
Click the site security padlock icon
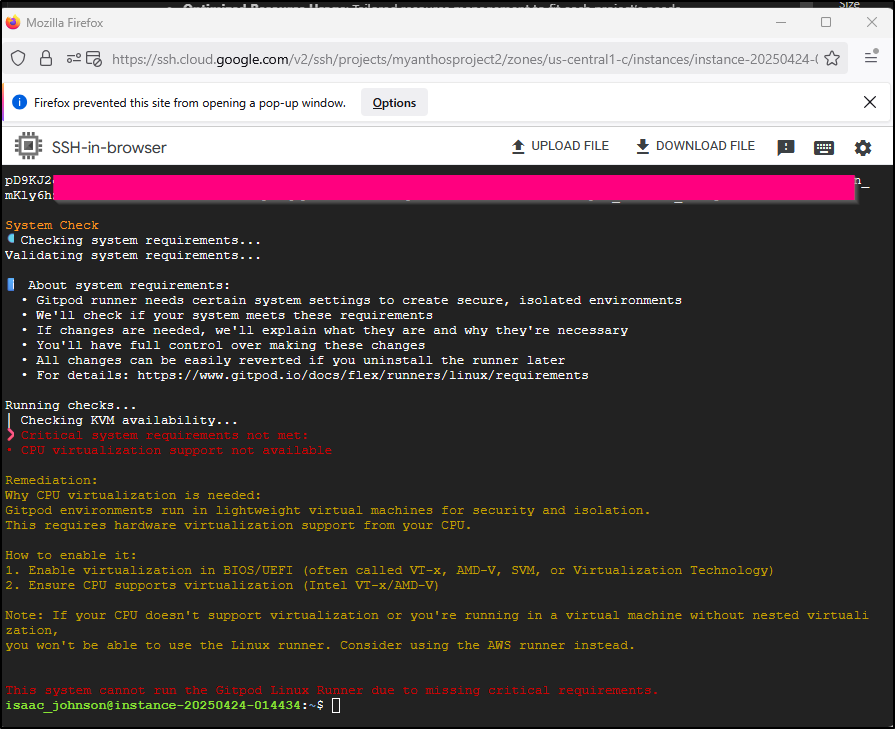tap(45, 59)
